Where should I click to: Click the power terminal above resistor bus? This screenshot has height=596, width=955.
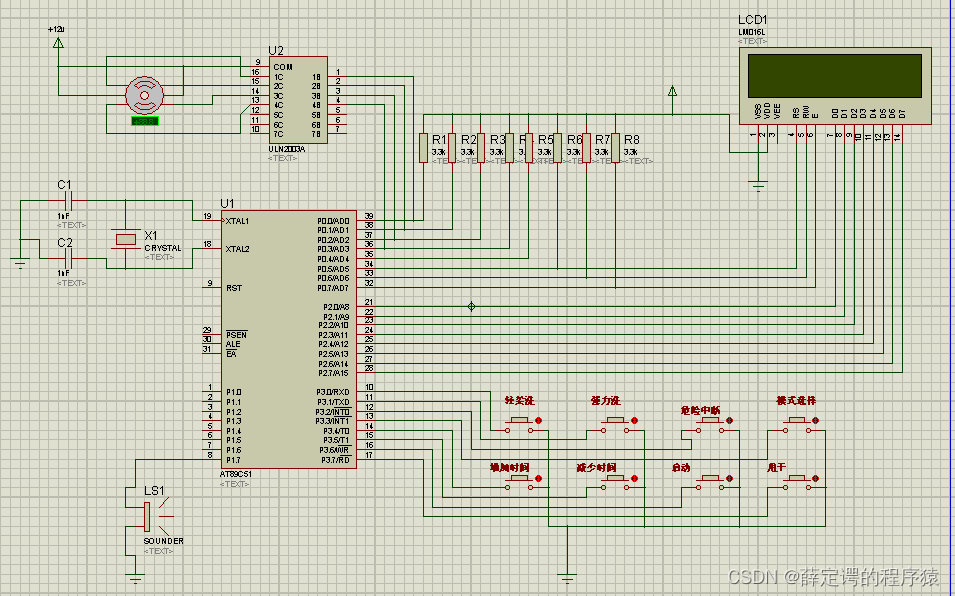[672, 91]
